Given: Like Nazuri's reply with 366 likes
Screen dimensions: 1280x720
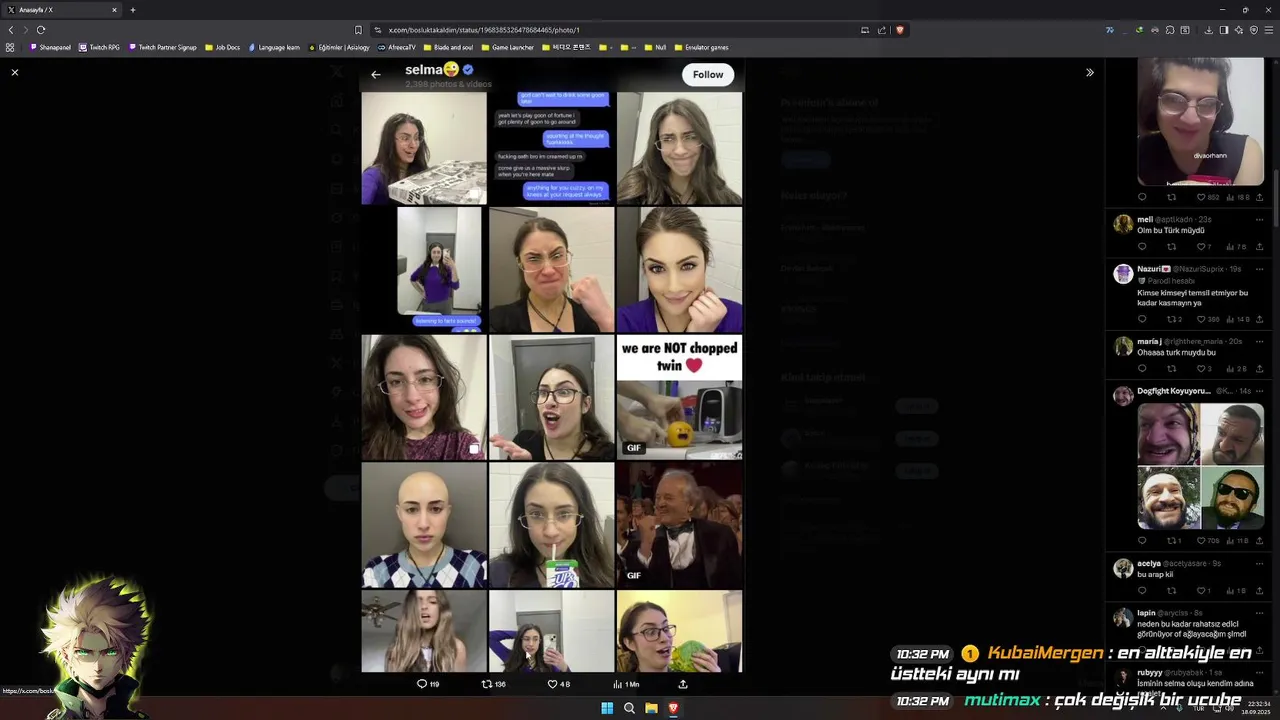Looking at the screenshot, I should [1208, 319].
